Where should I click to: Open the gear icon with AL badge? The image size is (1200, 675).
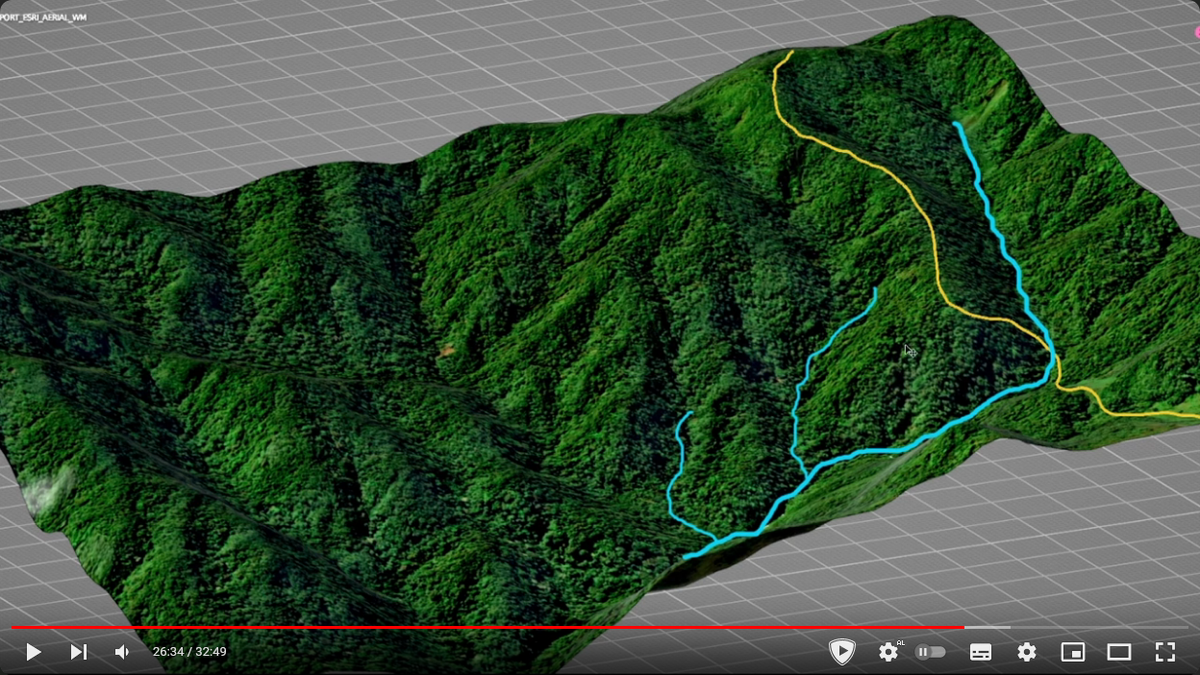pyautogui.click(x=888, y=652)
